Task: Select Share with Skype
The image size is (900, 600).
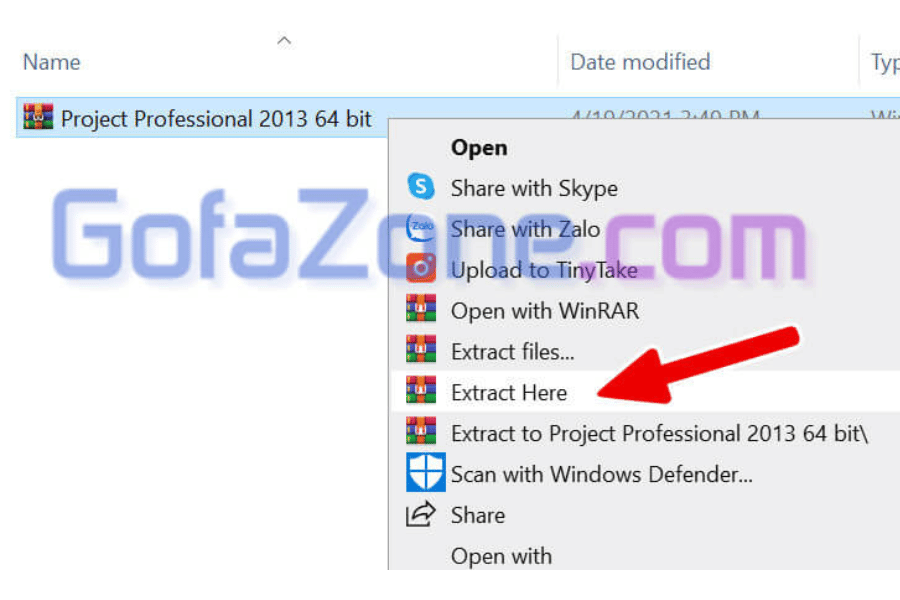Action: (x=534, y=189)
